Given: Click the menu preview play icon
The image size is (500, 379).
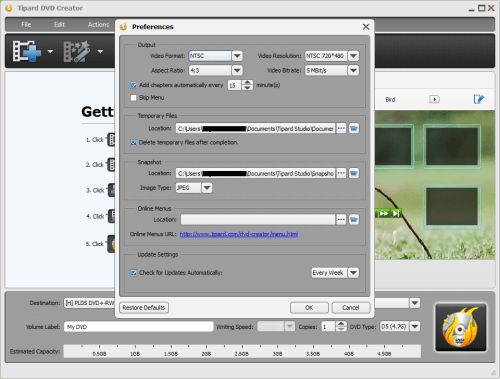Looking at the screenshot, I should click(x=434, y=99).
